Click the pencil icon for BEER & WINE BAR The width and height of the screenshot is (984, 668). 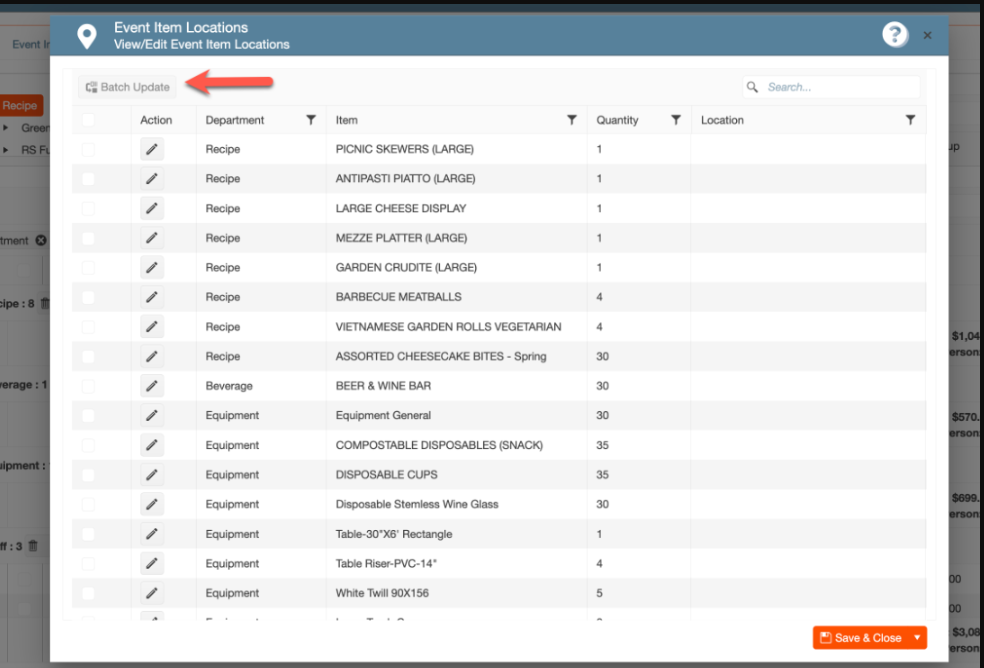pos(152,386)
